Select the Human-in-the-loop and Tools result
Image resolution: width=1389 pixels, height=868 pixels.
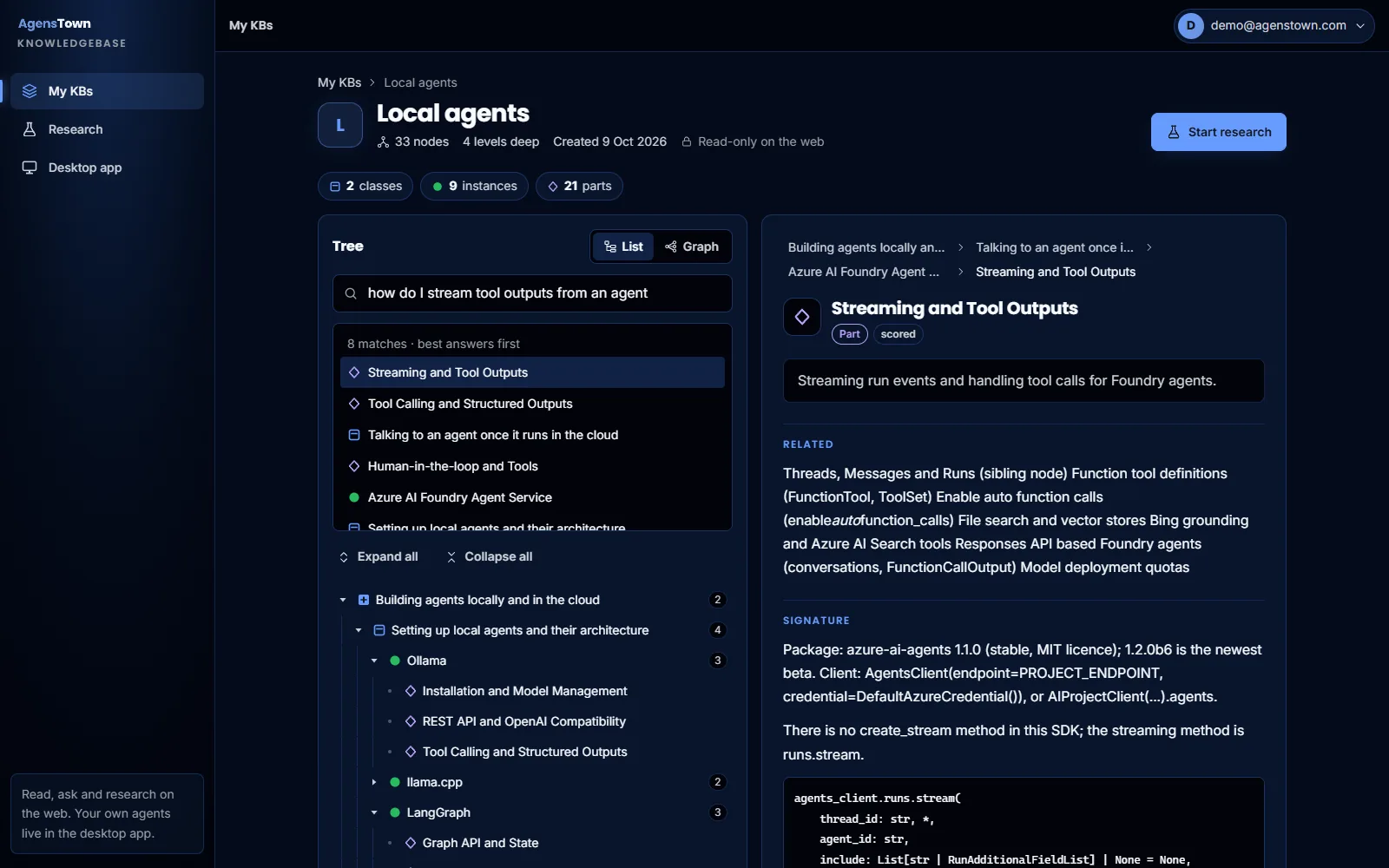pos(532,466)
